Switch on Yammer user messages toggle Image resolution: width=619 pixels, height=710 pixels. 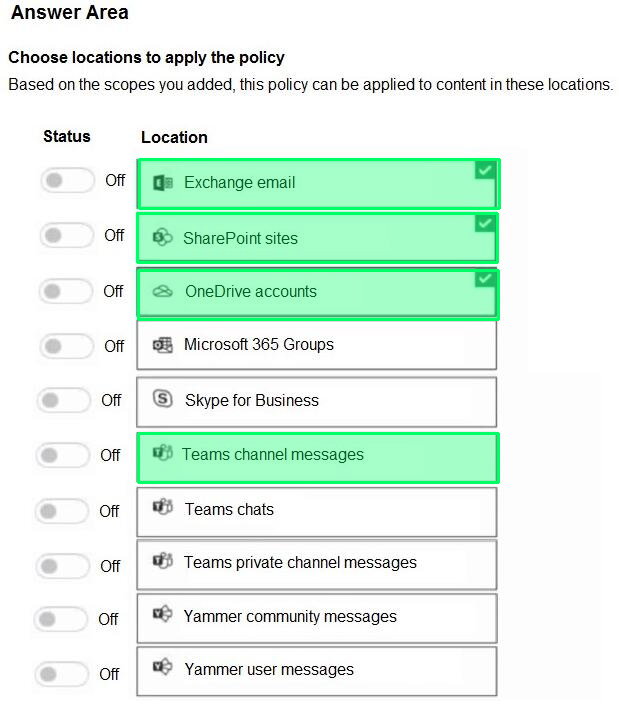(x=62, y=674)
